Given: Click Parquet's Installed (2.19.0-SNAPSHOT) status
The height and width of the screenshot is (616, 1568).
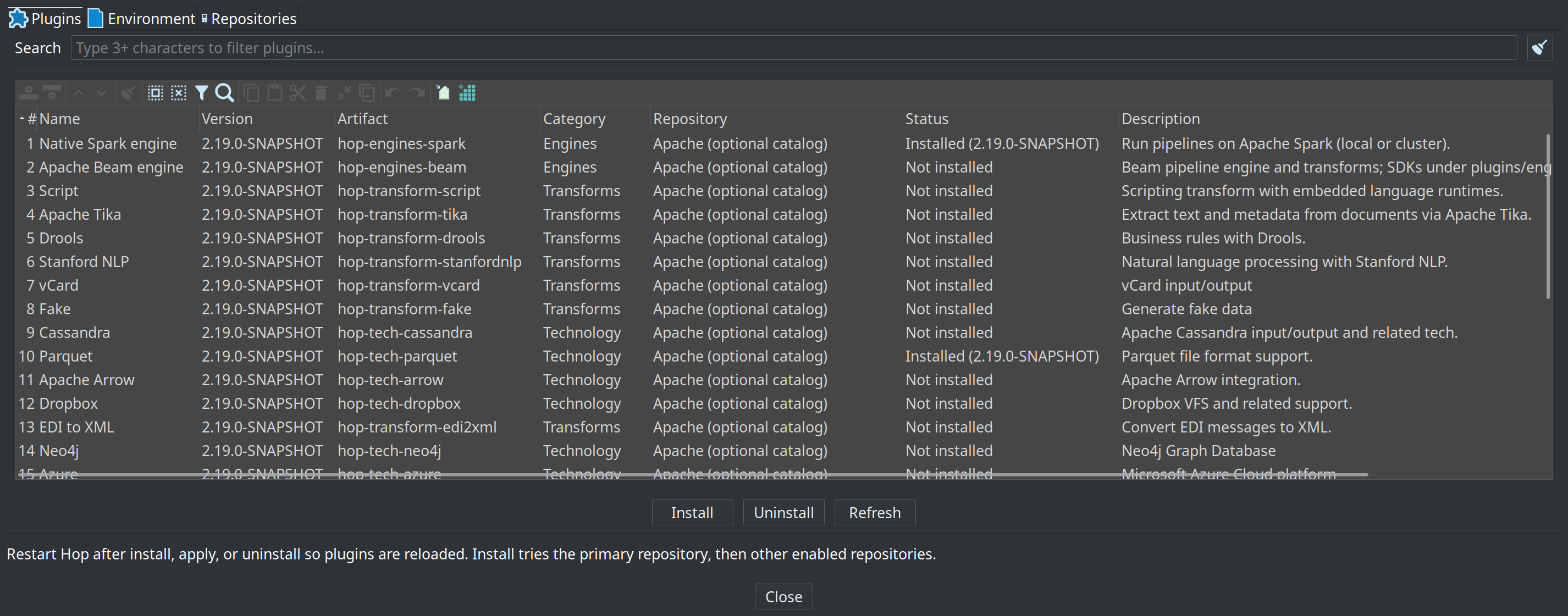Looking at the screenshot, I should 1002,356.
